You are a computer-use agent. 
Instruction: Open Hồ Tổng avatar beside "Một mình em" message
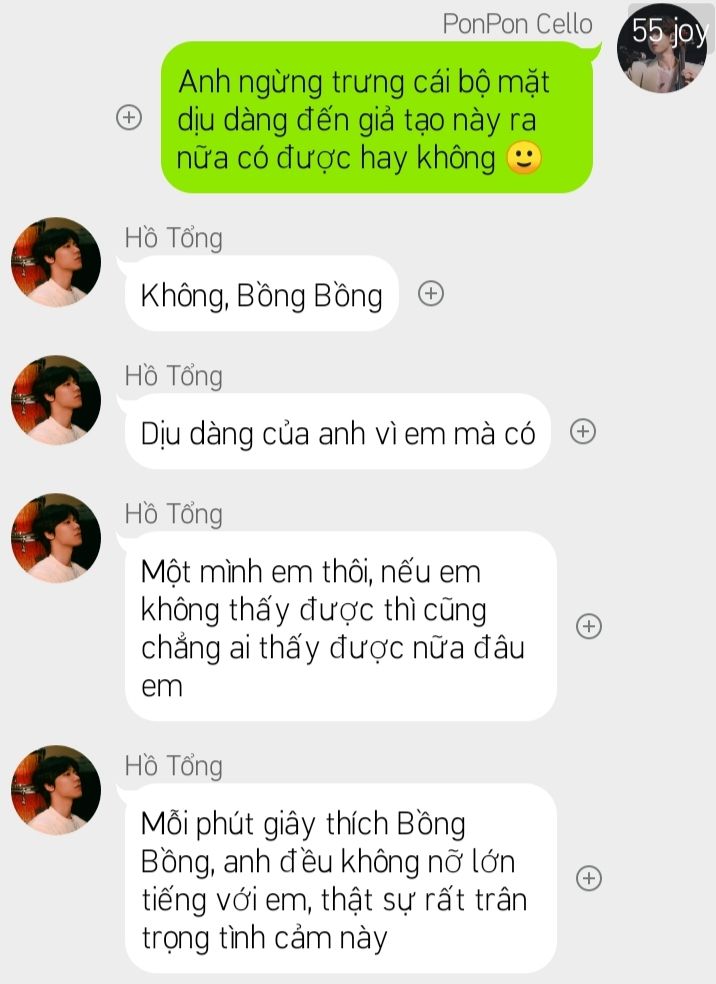point(56,538)
